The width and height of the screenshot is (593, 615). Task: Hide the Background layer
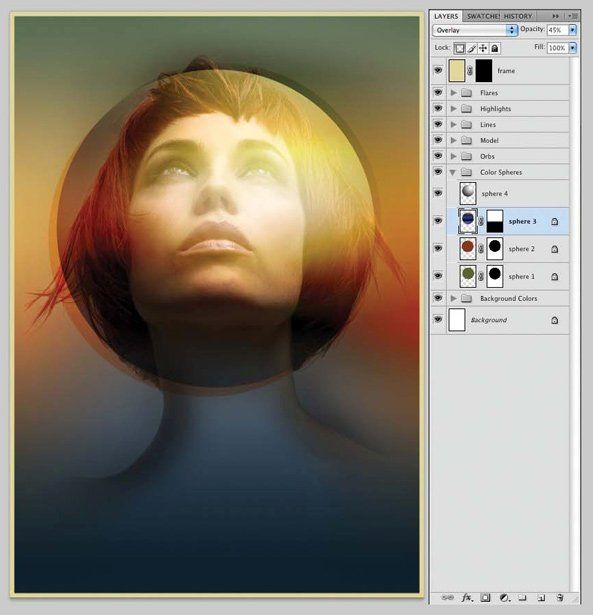tap(438, 320)
